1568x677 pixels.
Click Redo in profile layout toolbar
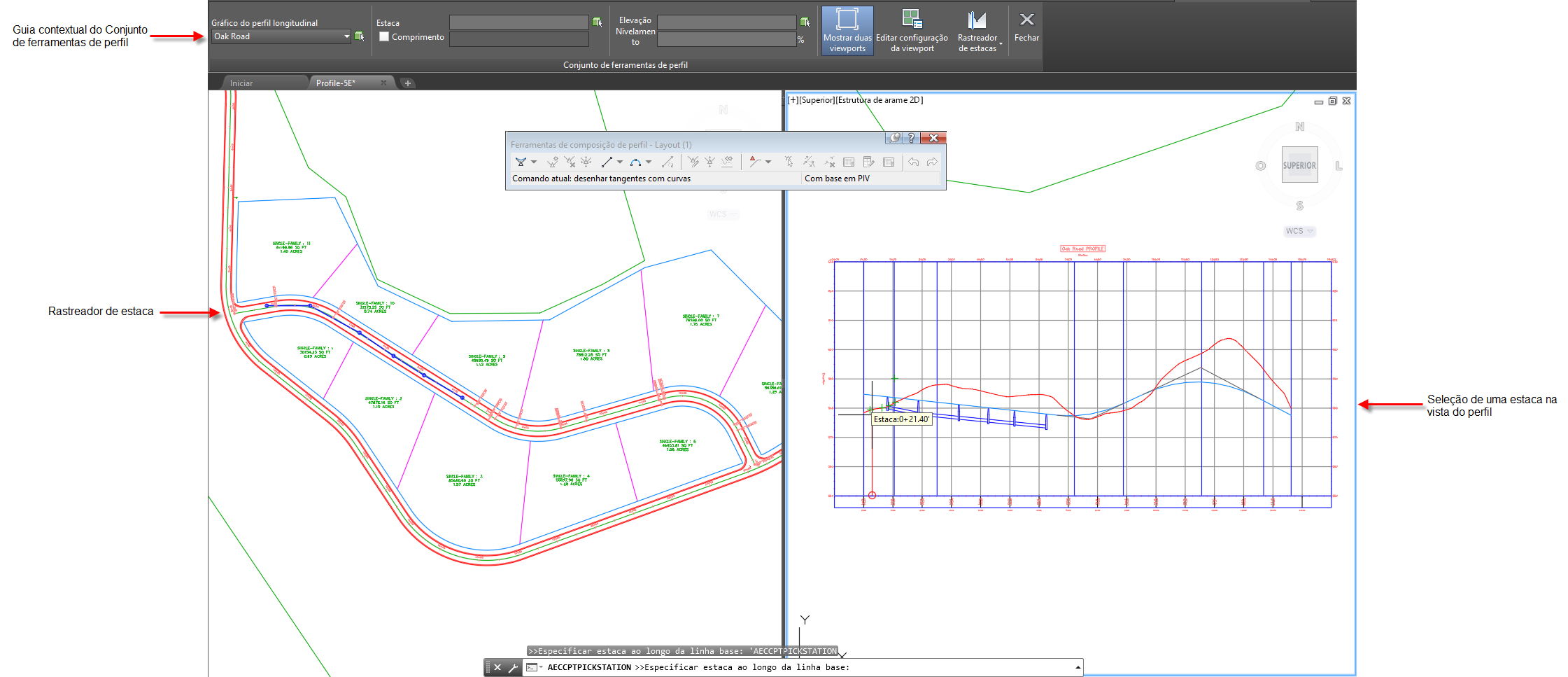pyautogui.click(x=932, y=162)
